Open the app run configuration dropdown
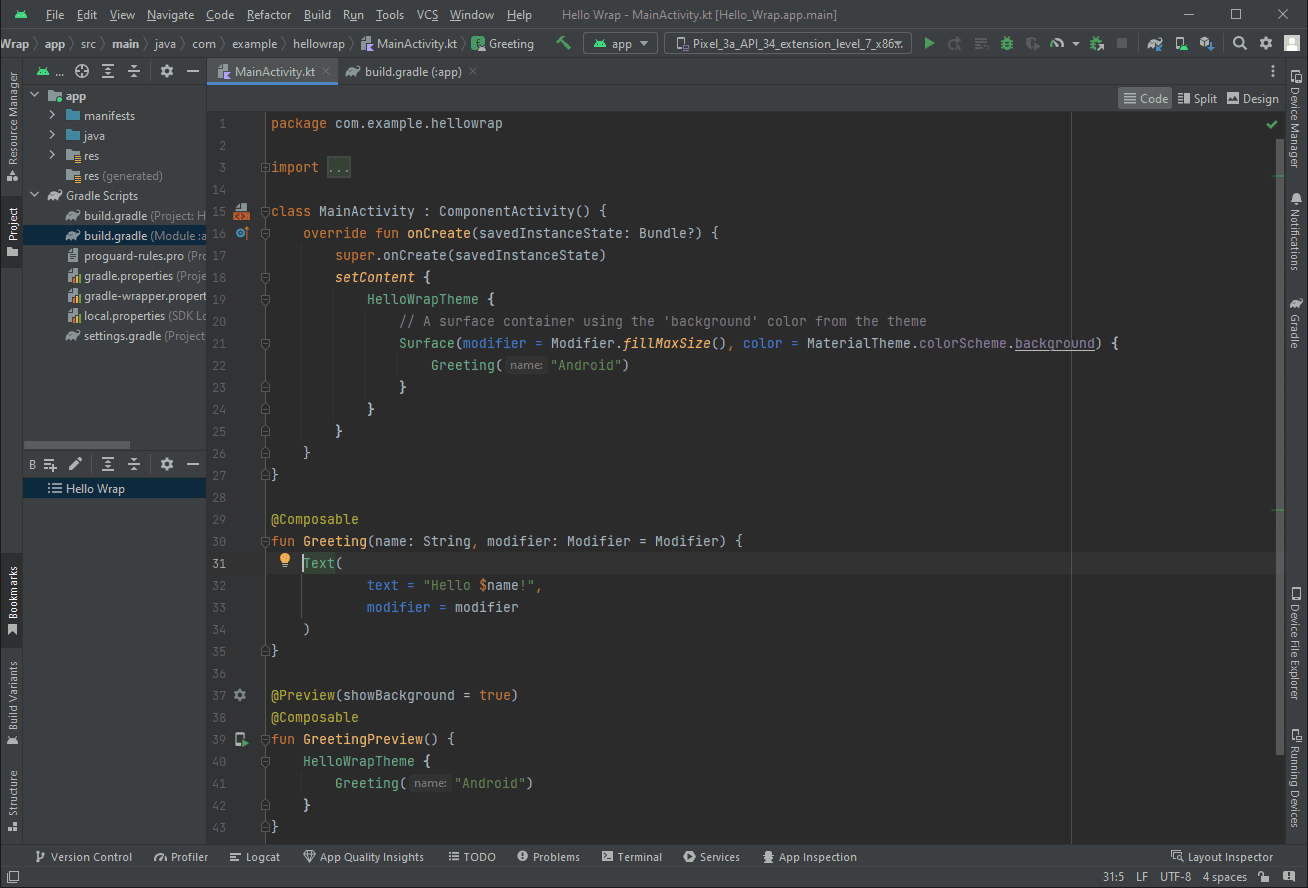 coord(620,44)
